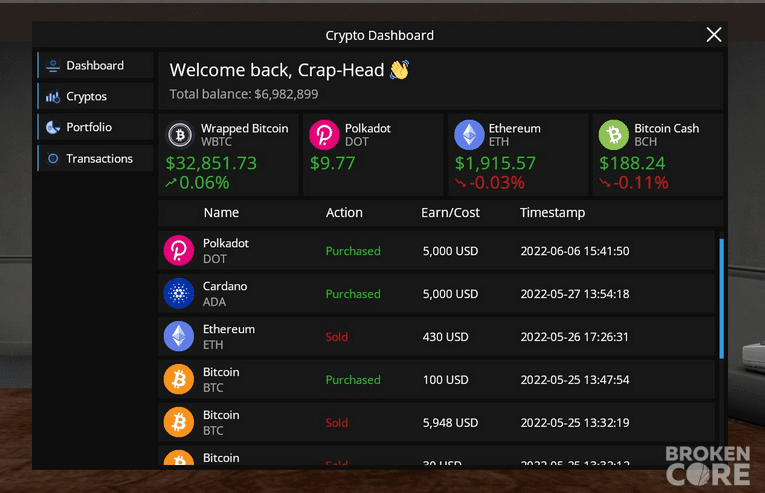Click the Bitcoin icon in 100 USD row
This screenshot has width=765, height=493.
(x=179, y=379)
